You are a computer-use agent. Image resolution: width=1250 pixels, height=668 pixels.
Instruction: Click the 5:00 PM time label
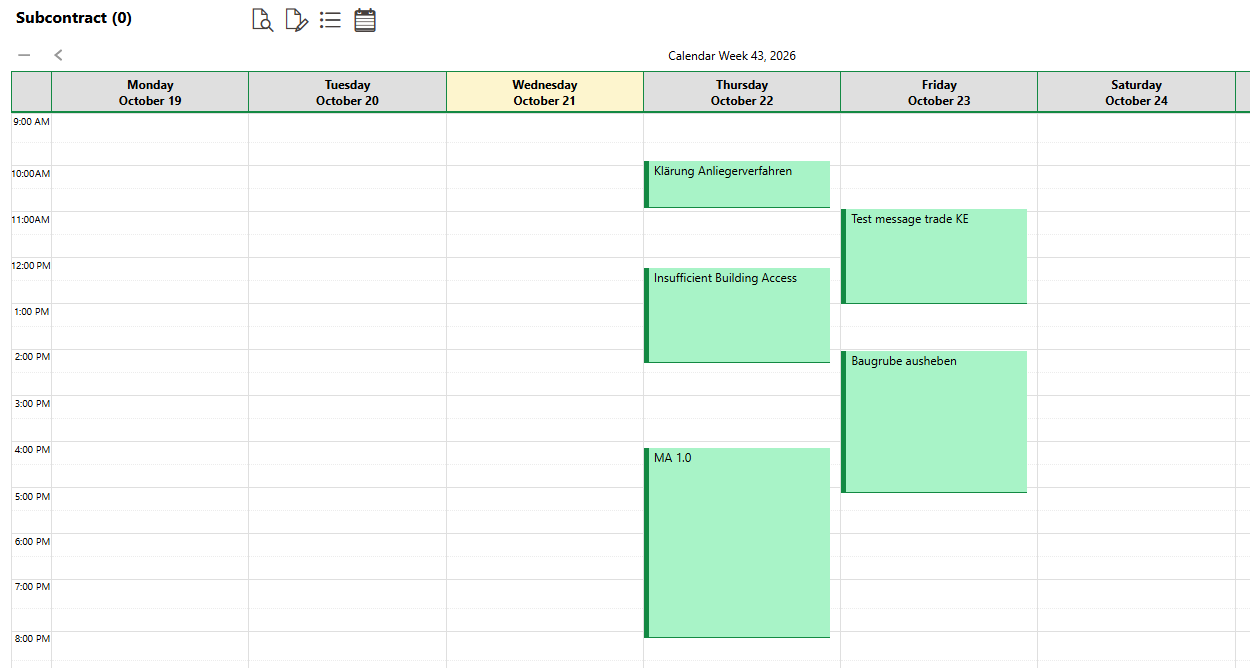[x=31, y=497]
